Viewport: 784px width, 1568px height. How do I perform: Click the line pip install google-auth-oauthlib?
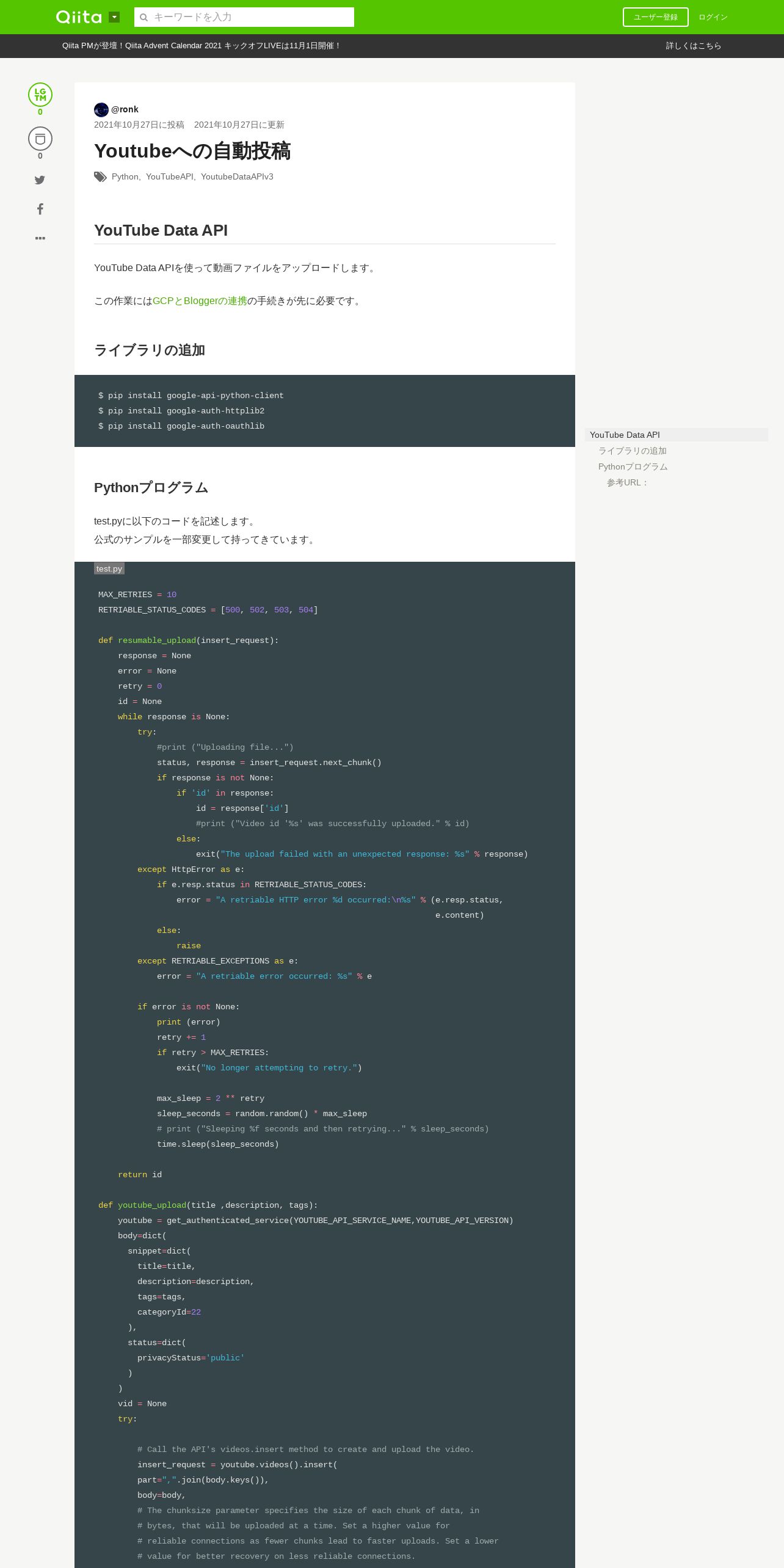[x=181, y=426]
